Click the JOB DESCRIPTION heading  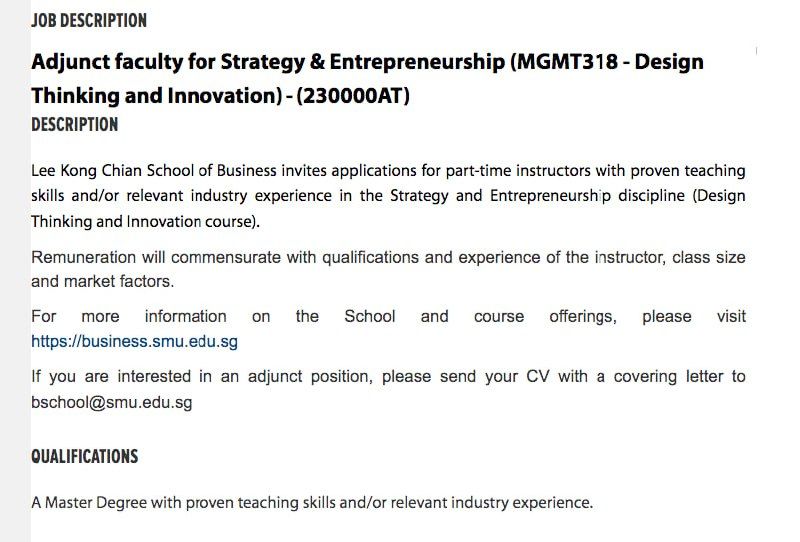tap(89, 20)
